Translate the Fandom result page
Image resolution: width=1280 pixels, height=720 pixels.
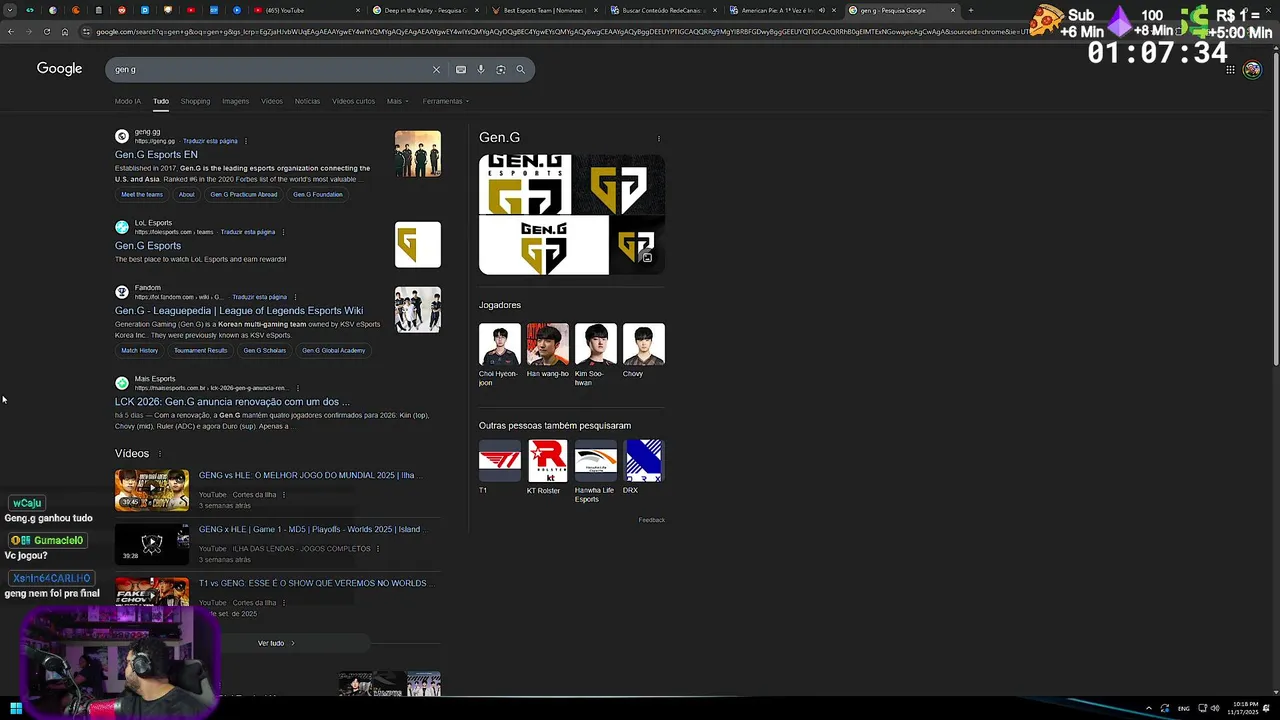[x=260, y=297]
